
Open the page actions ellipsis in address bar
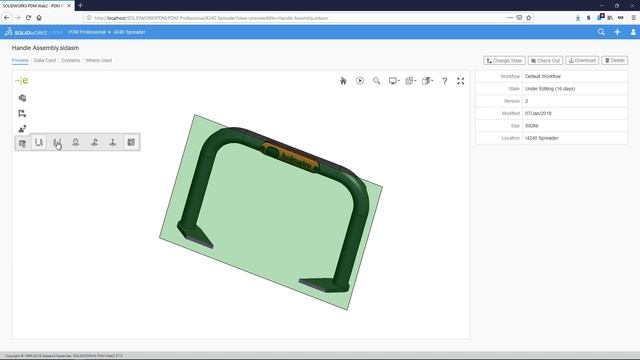tap(509, 18)
